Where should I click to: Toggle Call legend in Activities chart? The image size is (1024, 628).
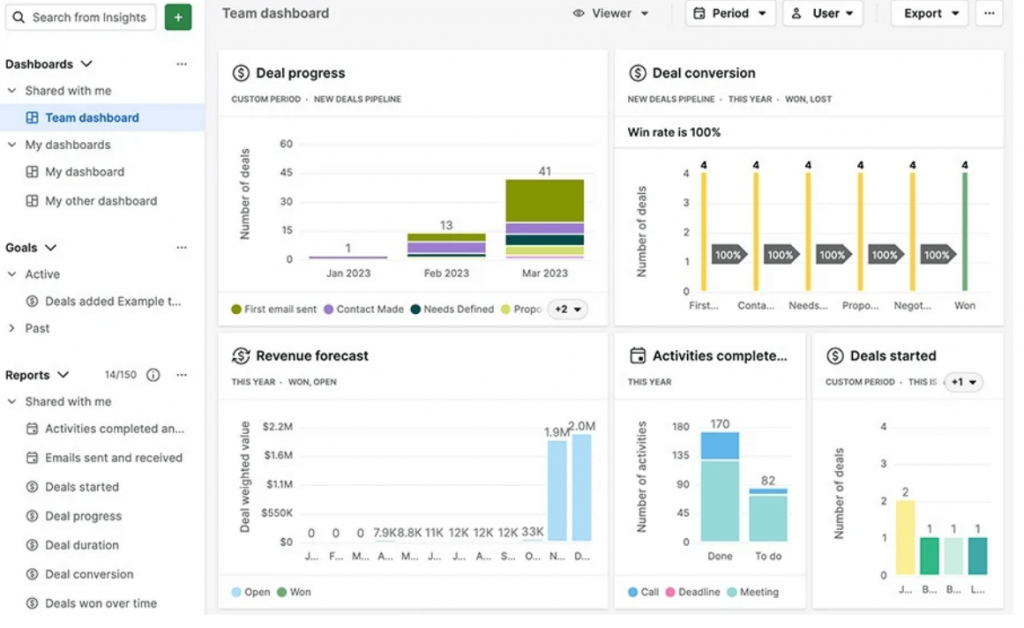point(643,592)
